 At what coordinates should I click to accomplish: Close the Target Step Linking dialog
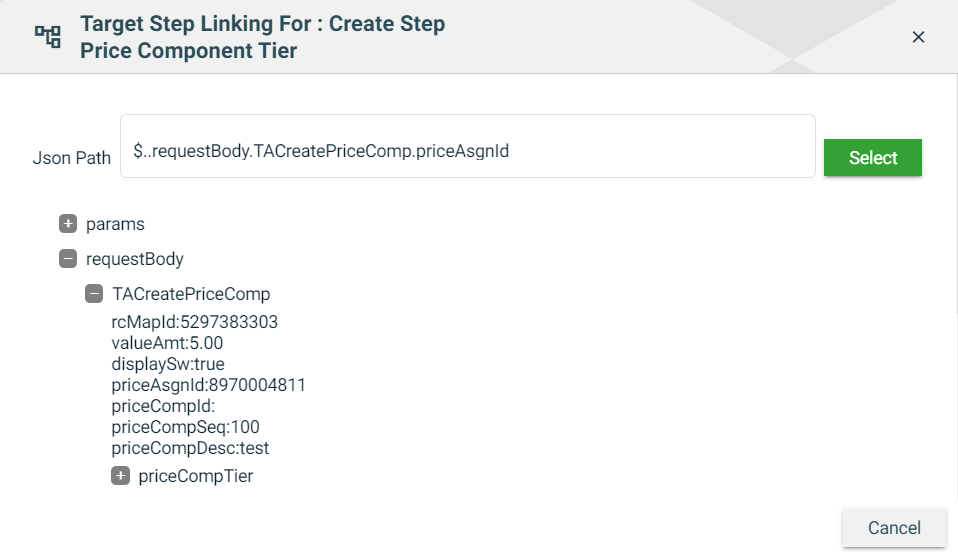[x=918, y=37]
